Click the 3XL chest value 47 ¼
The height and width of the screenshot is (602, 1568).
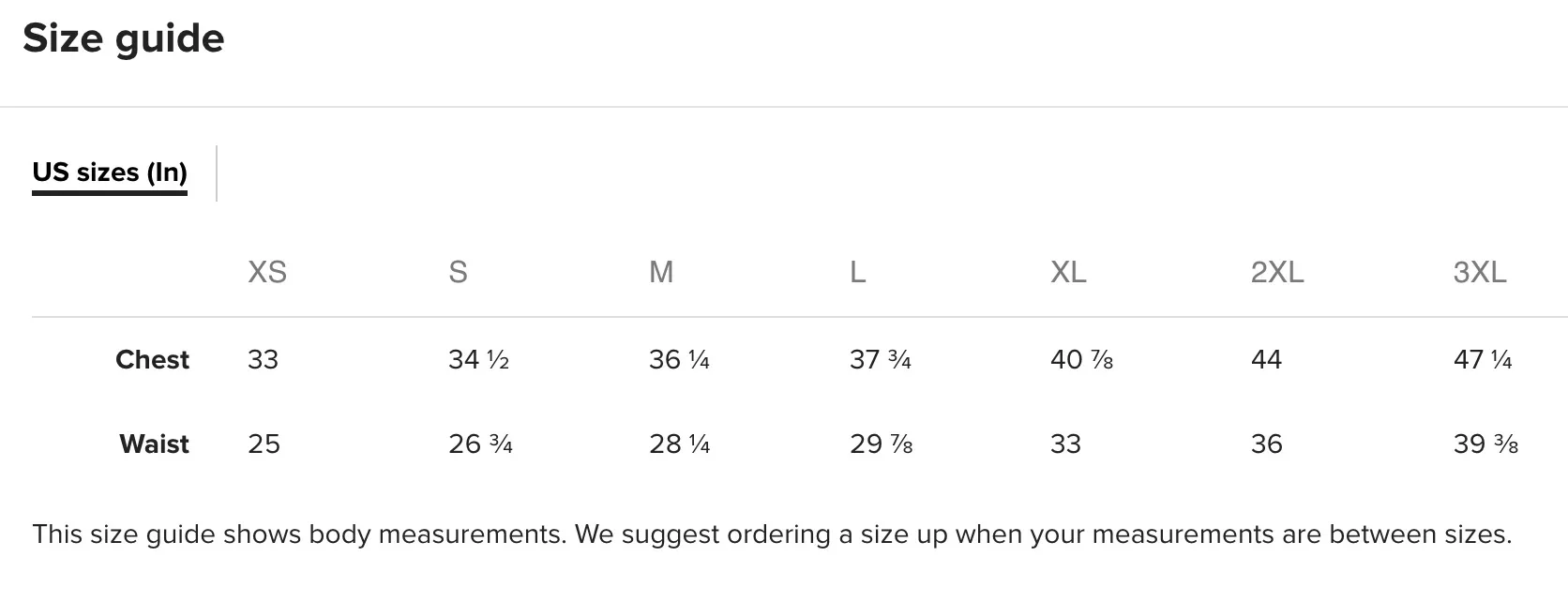(1483, 360)
